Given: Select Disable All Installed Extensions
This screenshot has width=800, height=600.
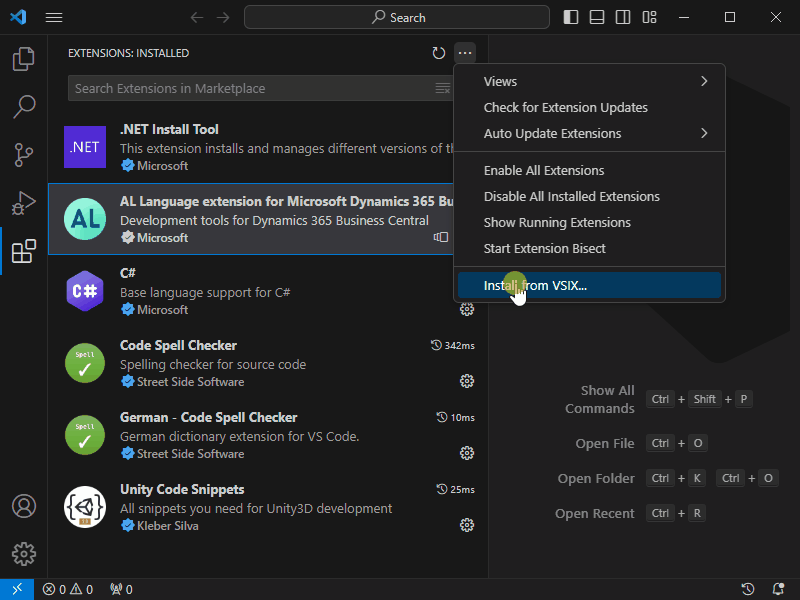Looking at the screenshot, I should 589,196.
